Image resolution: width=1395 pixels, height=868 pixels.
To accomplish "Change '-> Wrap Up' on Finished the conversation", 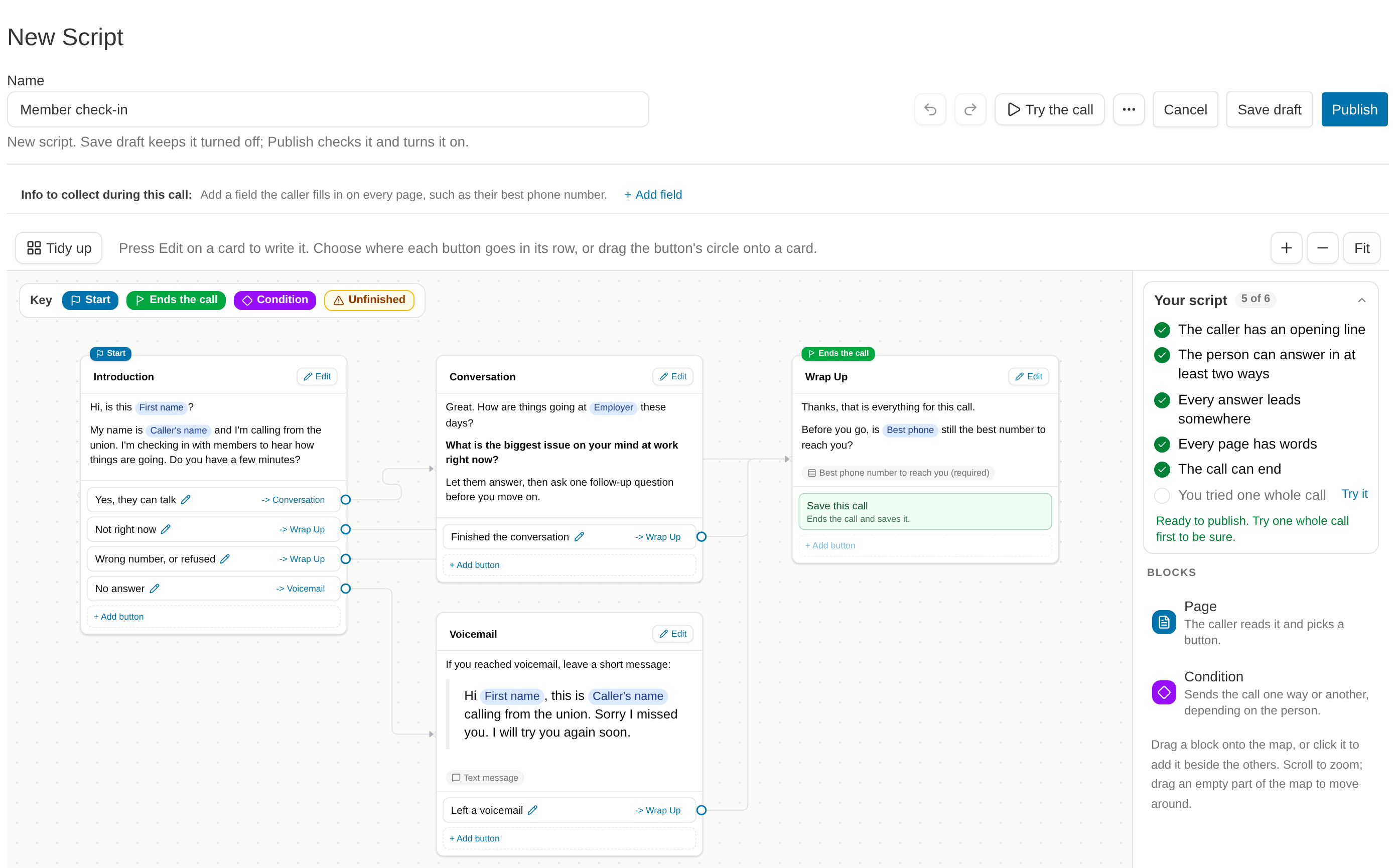I will (x=658, y=537).
